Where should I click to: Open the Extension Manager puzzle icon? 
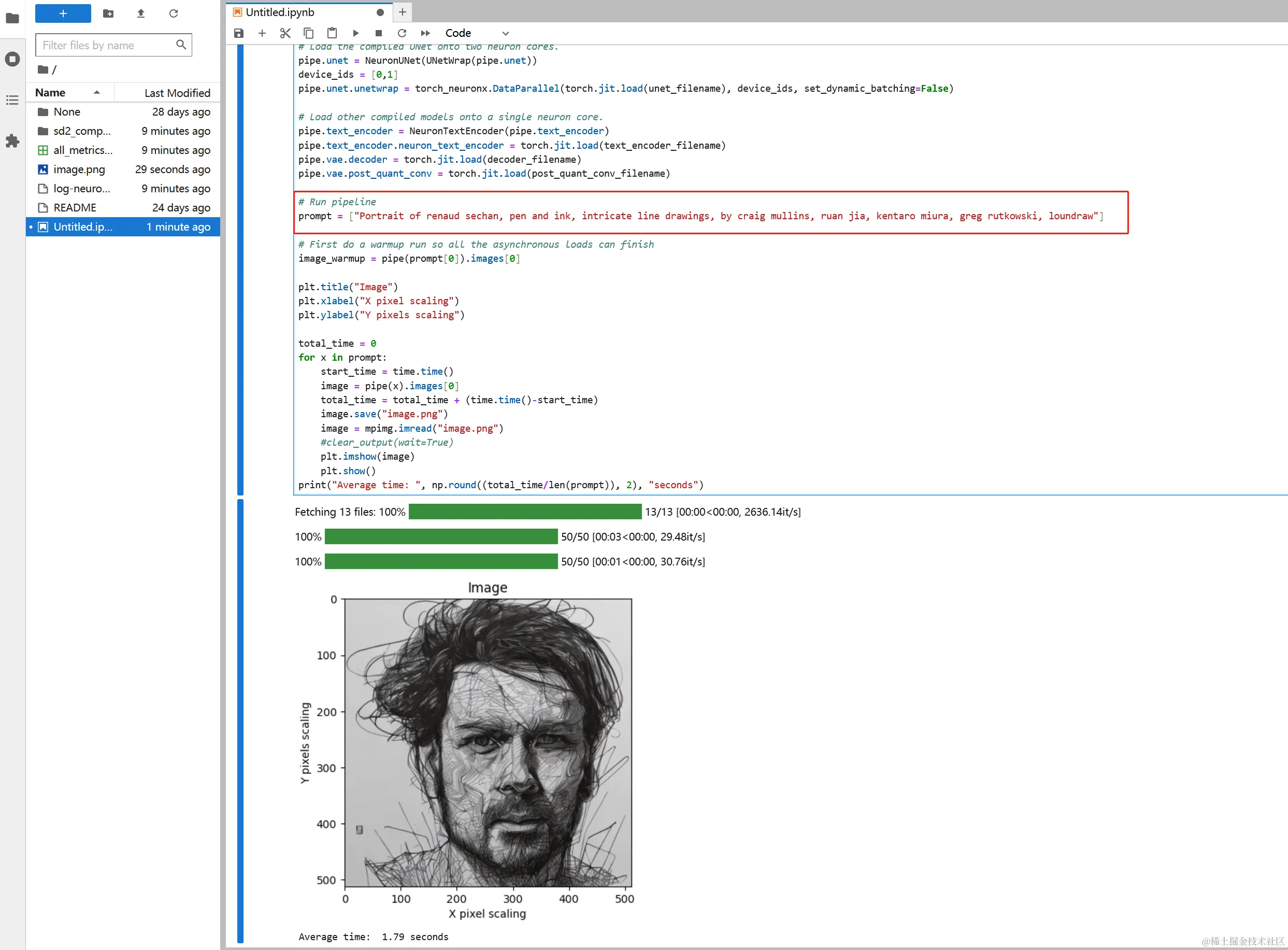[12, 141]
